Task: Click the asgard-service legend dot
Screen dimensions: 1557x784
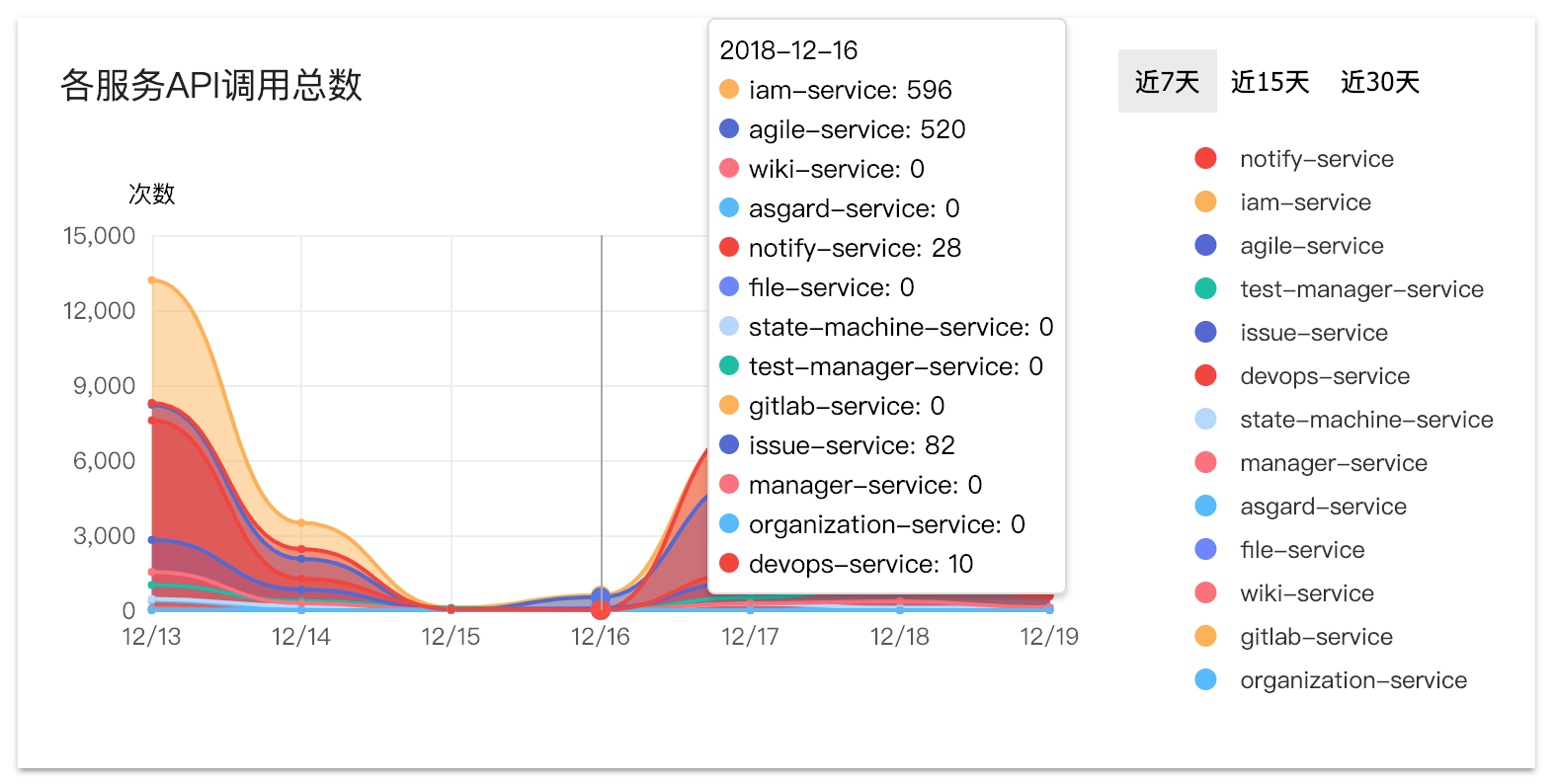Action: tap(1205, 507)
